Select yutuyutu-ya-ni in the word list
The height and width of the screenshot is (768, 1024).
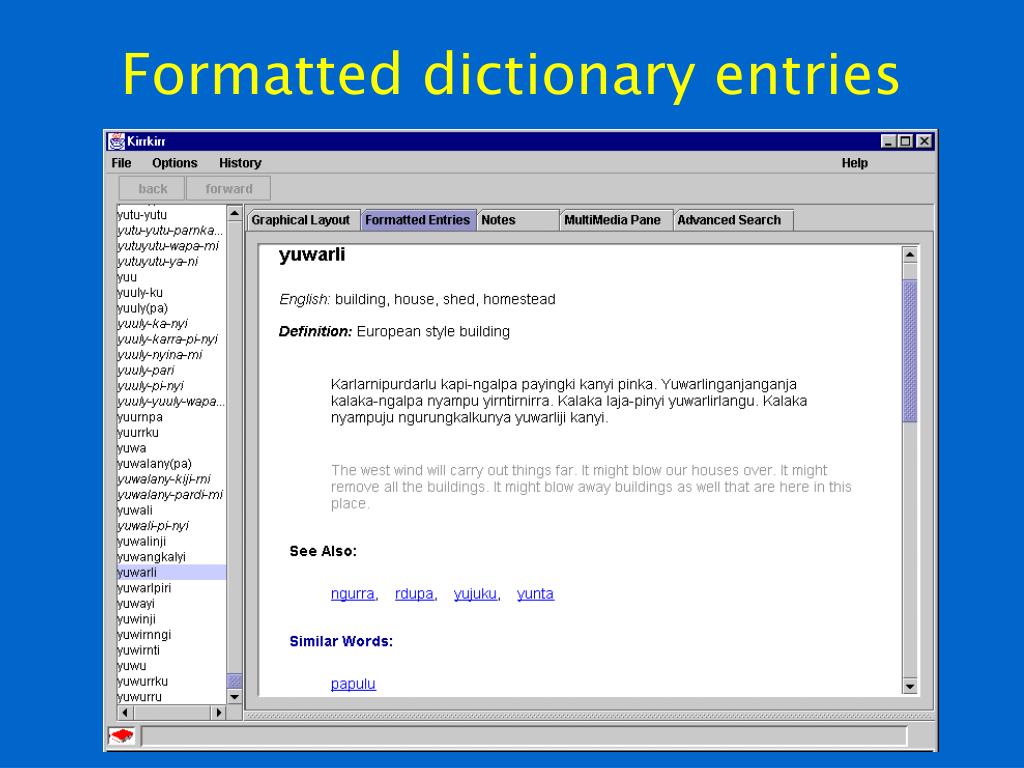(171, 261)
